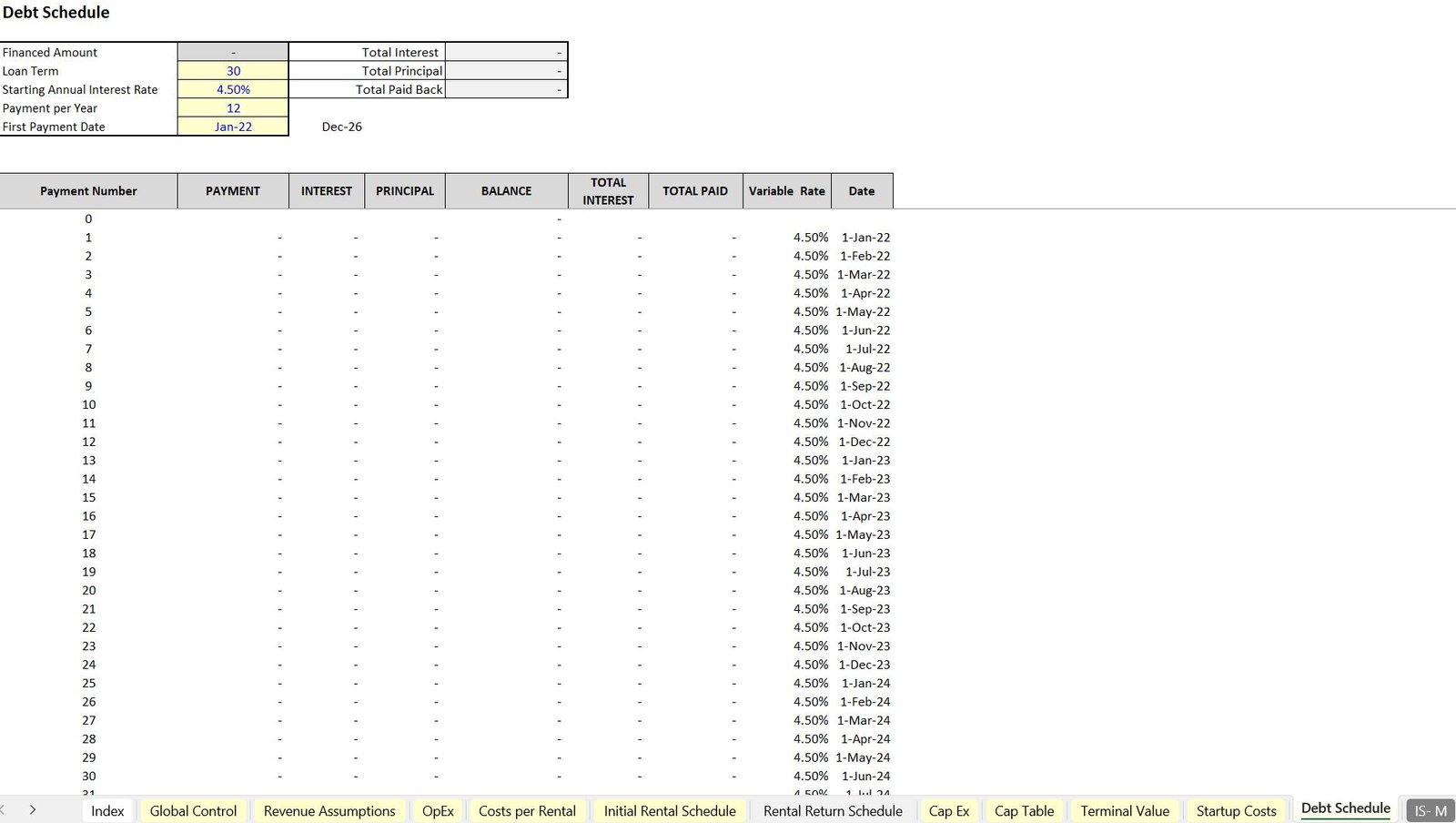Switch to the Global Control tab

pos(193,811)
